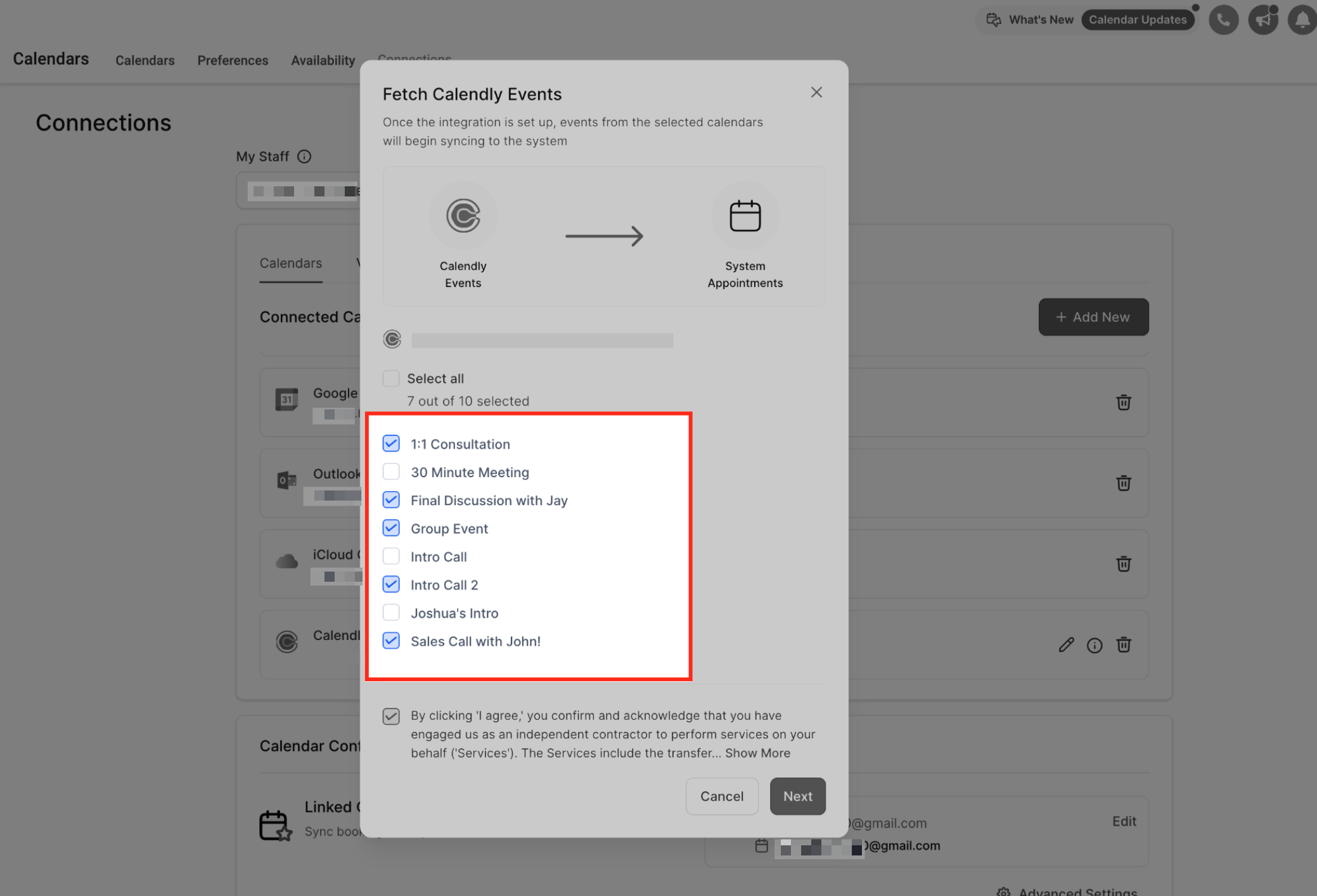Enable the 30 Minute Meeting checkbox
1317x896 pixels.
pos(391,472)
